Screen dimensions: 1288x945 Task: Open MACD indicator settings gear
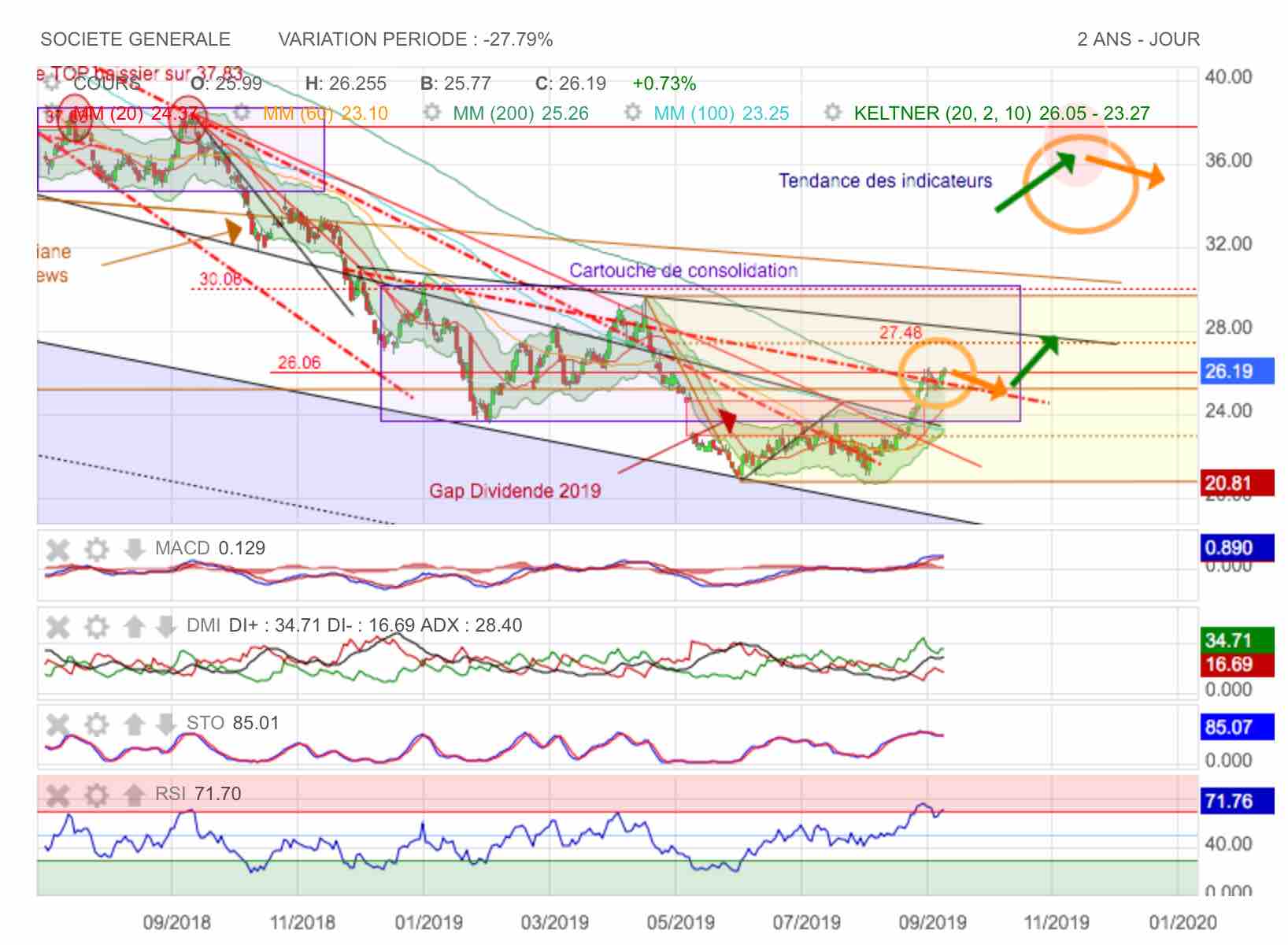tap(96, 549)
